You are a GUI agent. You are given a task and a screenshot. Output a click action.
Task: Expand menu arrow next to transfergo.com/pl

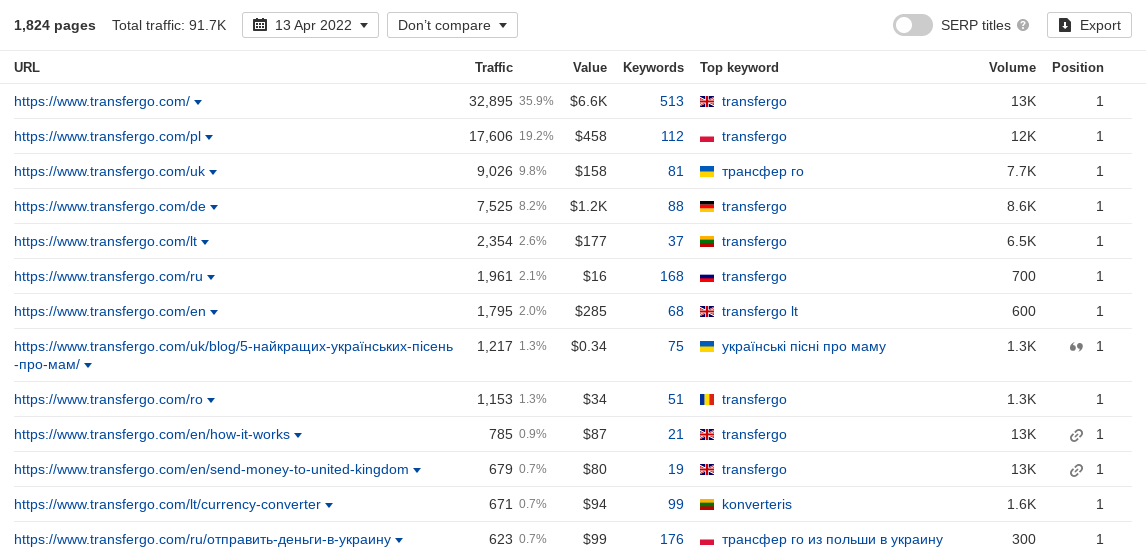click(x=209, y=137)
